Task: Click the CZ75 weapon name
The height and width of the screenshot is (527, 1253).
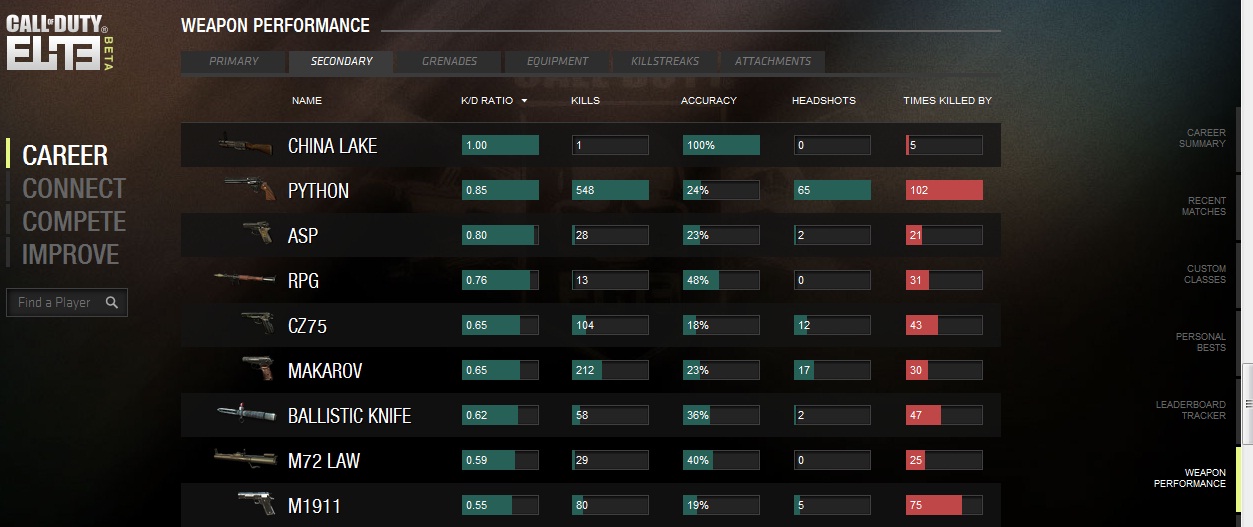Action: (307, 326)
